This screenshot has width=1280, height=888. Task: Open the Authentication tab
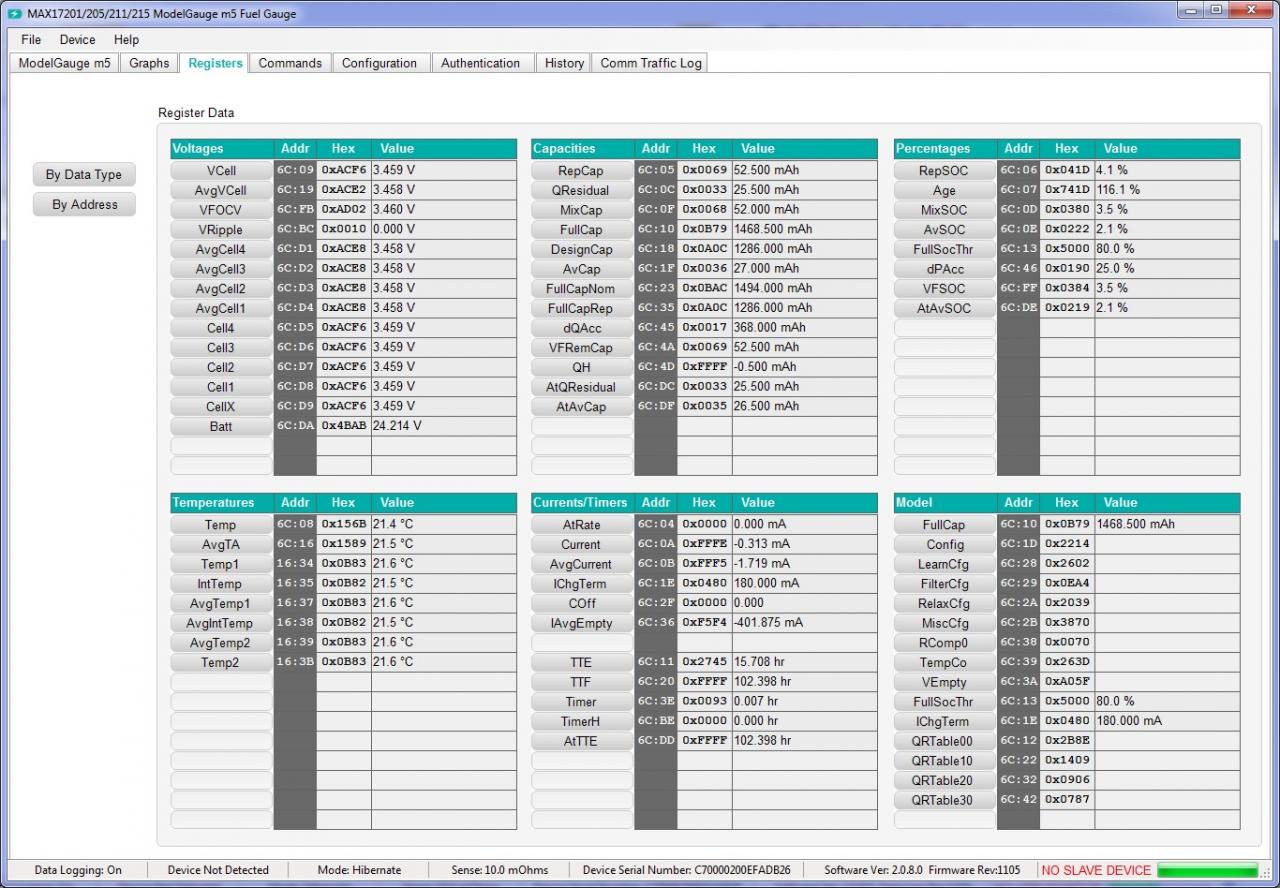[480, 63]
